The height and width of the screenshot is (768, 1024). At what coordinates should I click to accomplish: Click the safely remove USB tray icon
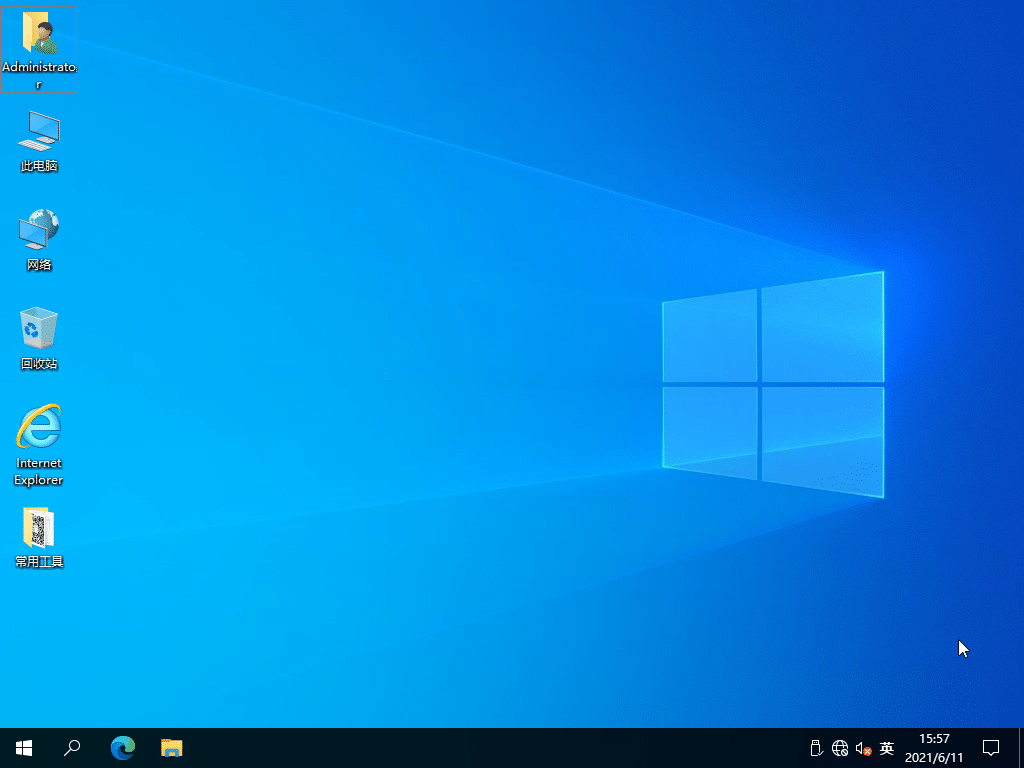click(x=816, y=748)
